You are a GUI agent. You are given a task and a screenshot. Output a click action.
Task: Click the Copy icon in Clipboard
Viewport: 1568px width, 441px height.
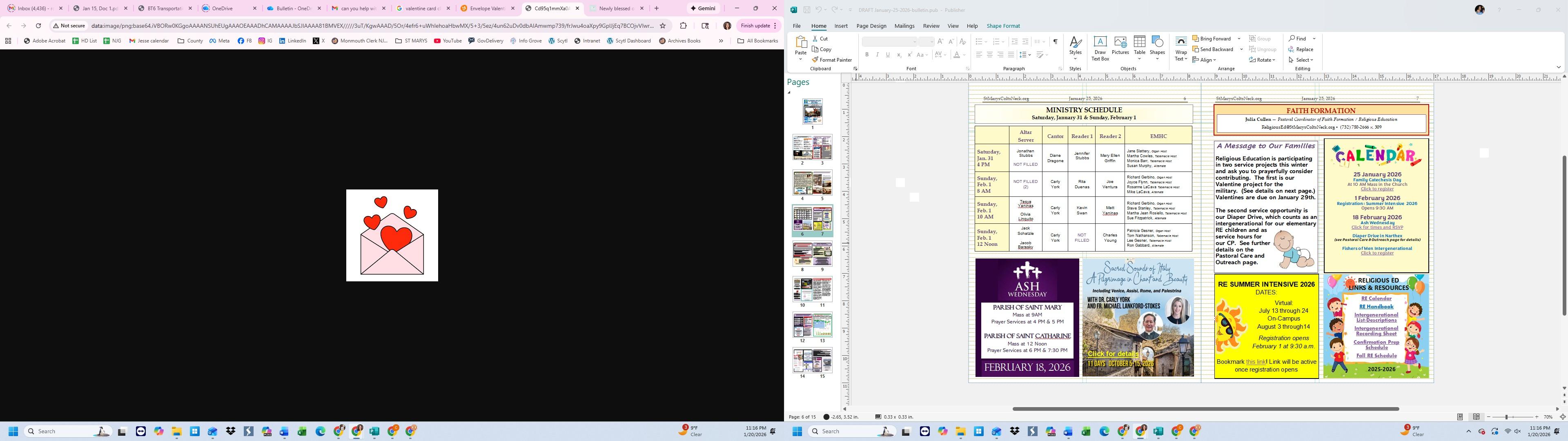tap(815, 49)
